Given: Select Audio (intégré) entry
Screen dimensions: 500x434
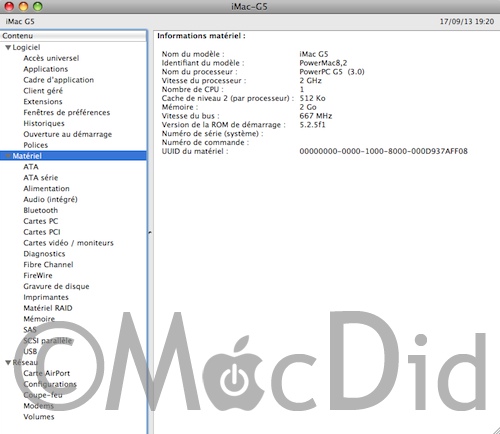Looking at the screenshot, I should (50, 199).
